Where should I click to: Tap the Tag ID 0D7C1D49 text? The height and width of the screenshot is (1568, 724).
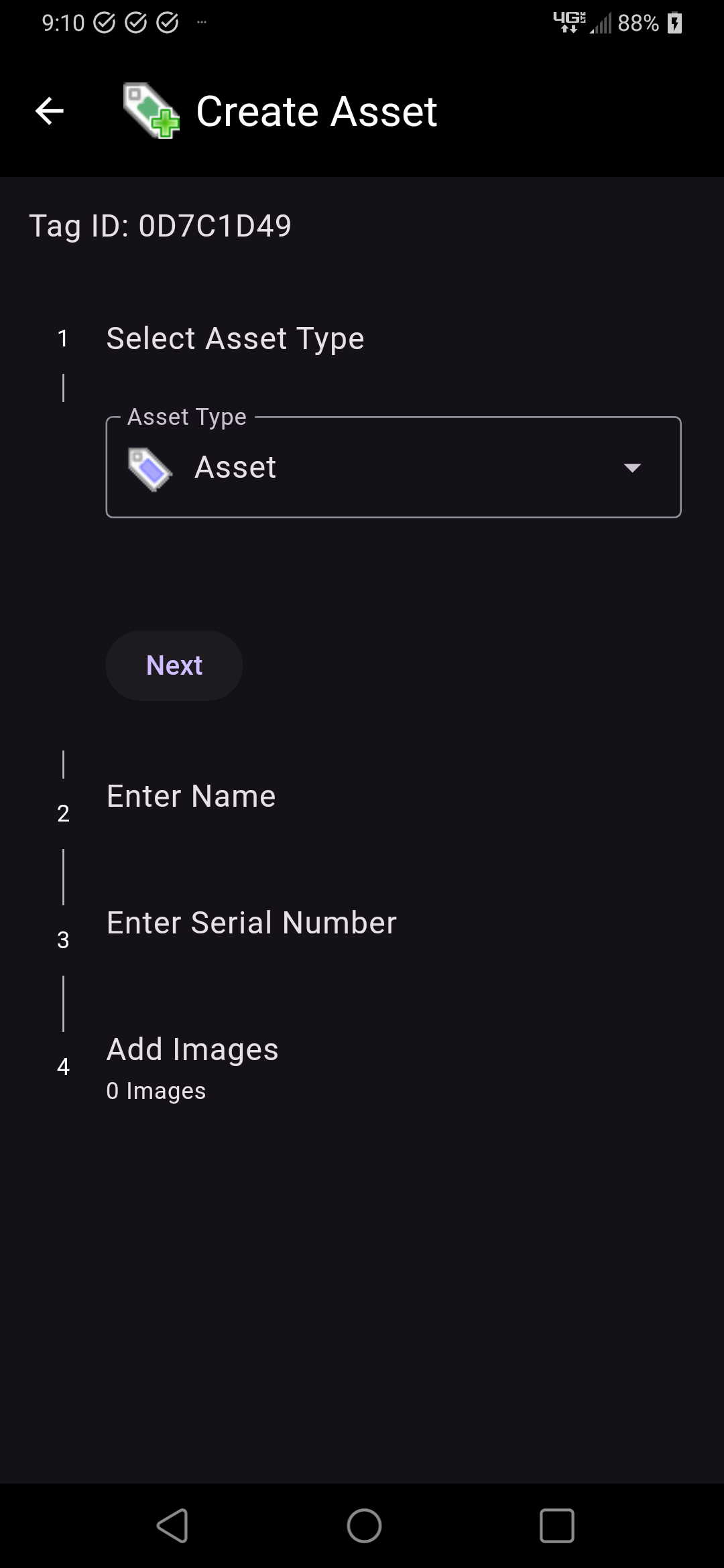pyautogui.click(x=161, y=226)
